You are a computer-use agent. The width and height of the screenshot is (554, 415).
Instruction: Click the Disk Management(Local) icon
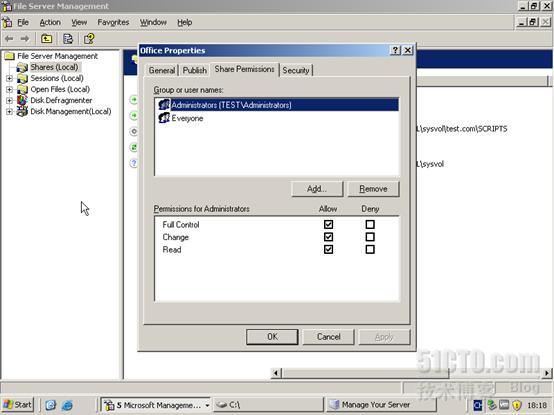(22, 111)
